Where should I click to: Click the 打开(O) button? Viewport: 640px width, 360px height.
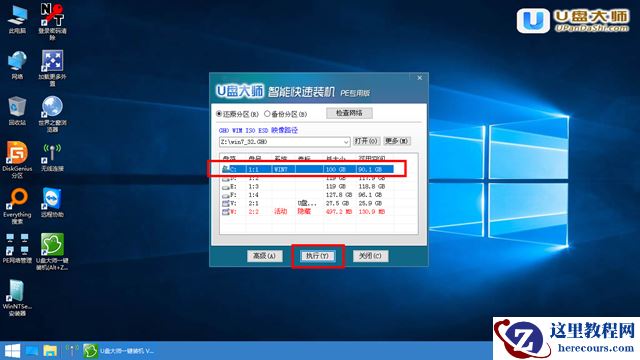tap(366, 141)
